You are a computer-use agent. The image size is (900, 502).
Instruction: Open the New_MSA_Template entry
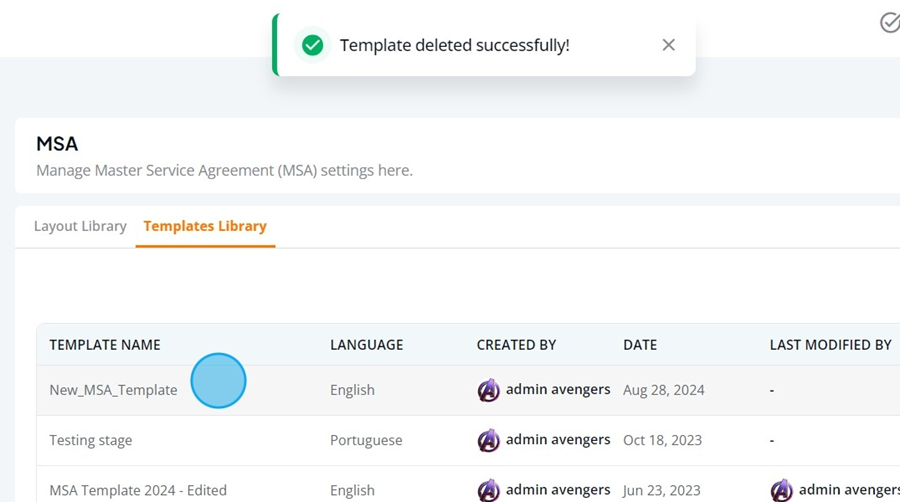click(113, 390)
